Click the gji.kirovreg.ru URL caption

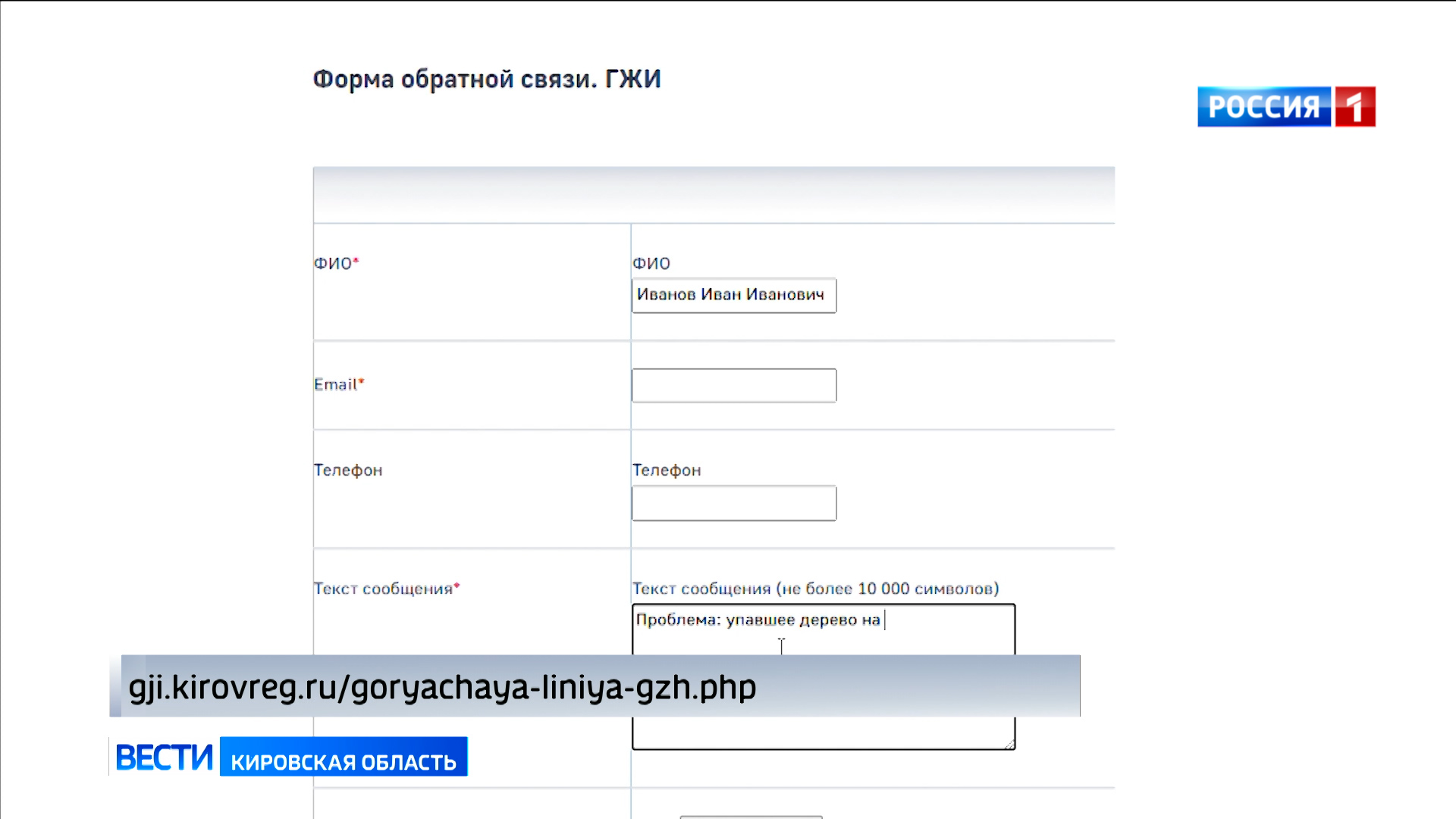point(442,687)
